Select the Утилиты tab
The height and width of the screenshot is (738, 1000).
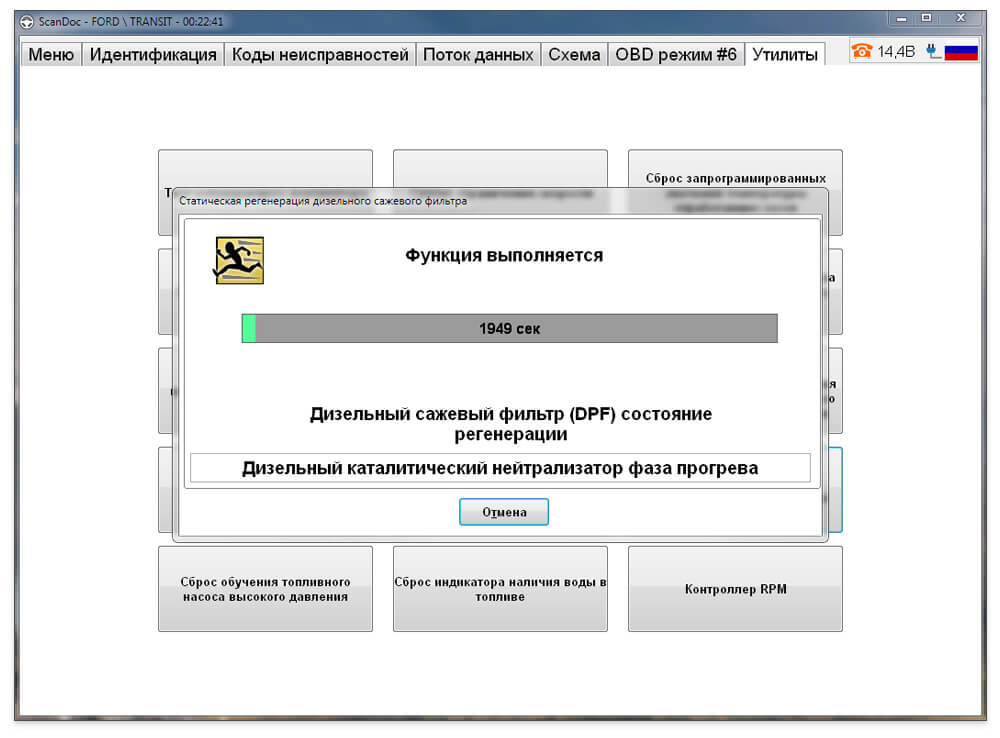click(x=785, y=55)
